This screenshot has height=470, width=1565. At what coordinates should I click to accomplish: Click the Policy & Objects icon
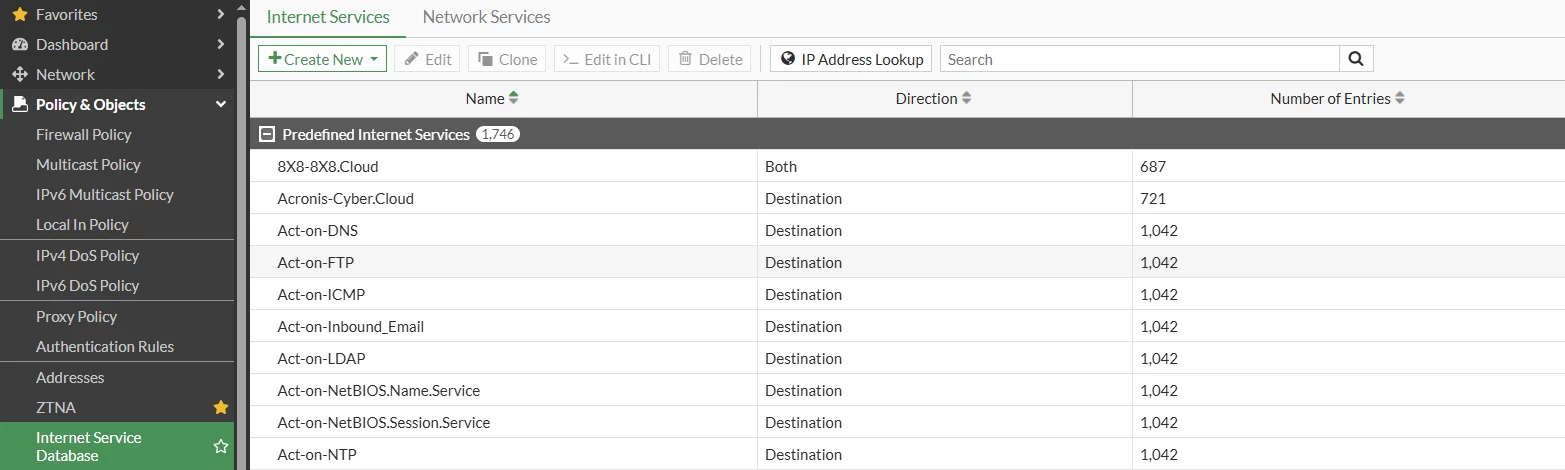point(19,105)
